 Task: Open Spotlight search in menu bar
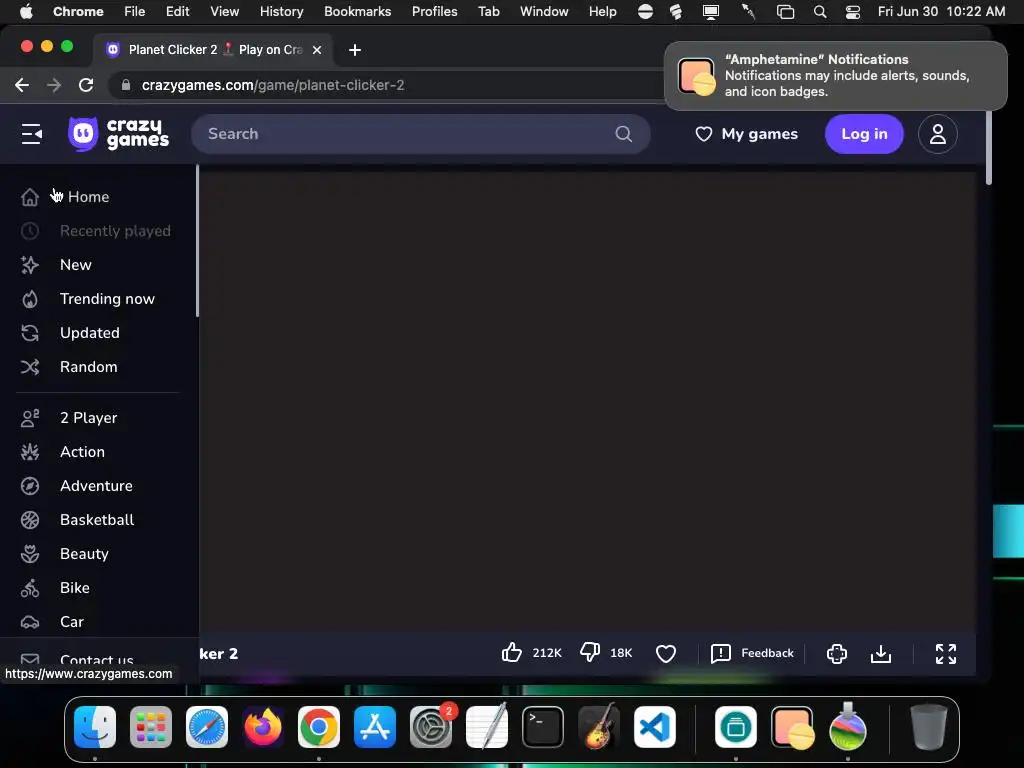tap(820, 11)
